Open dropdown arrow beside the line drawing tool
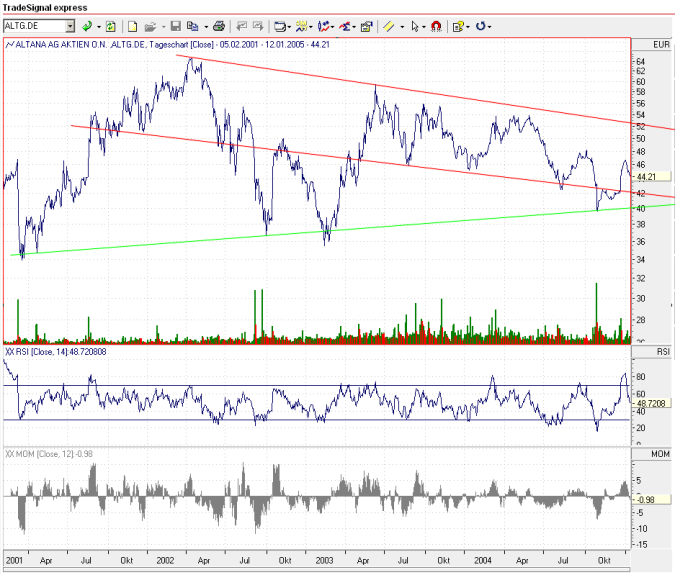This screenshot has width=675, height=575. [401, 26]
